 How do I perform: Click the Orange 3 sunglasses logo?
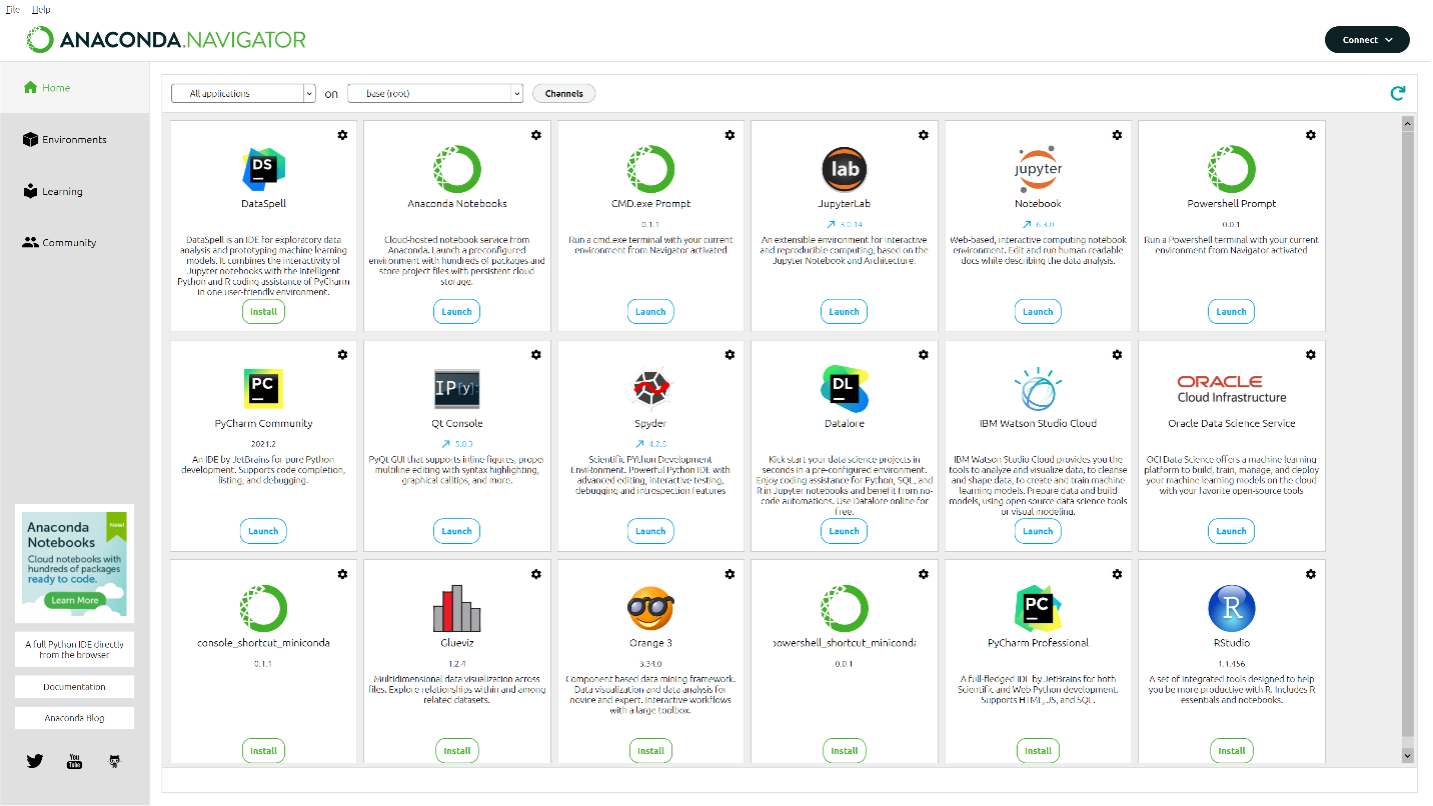tap(651, 608)
